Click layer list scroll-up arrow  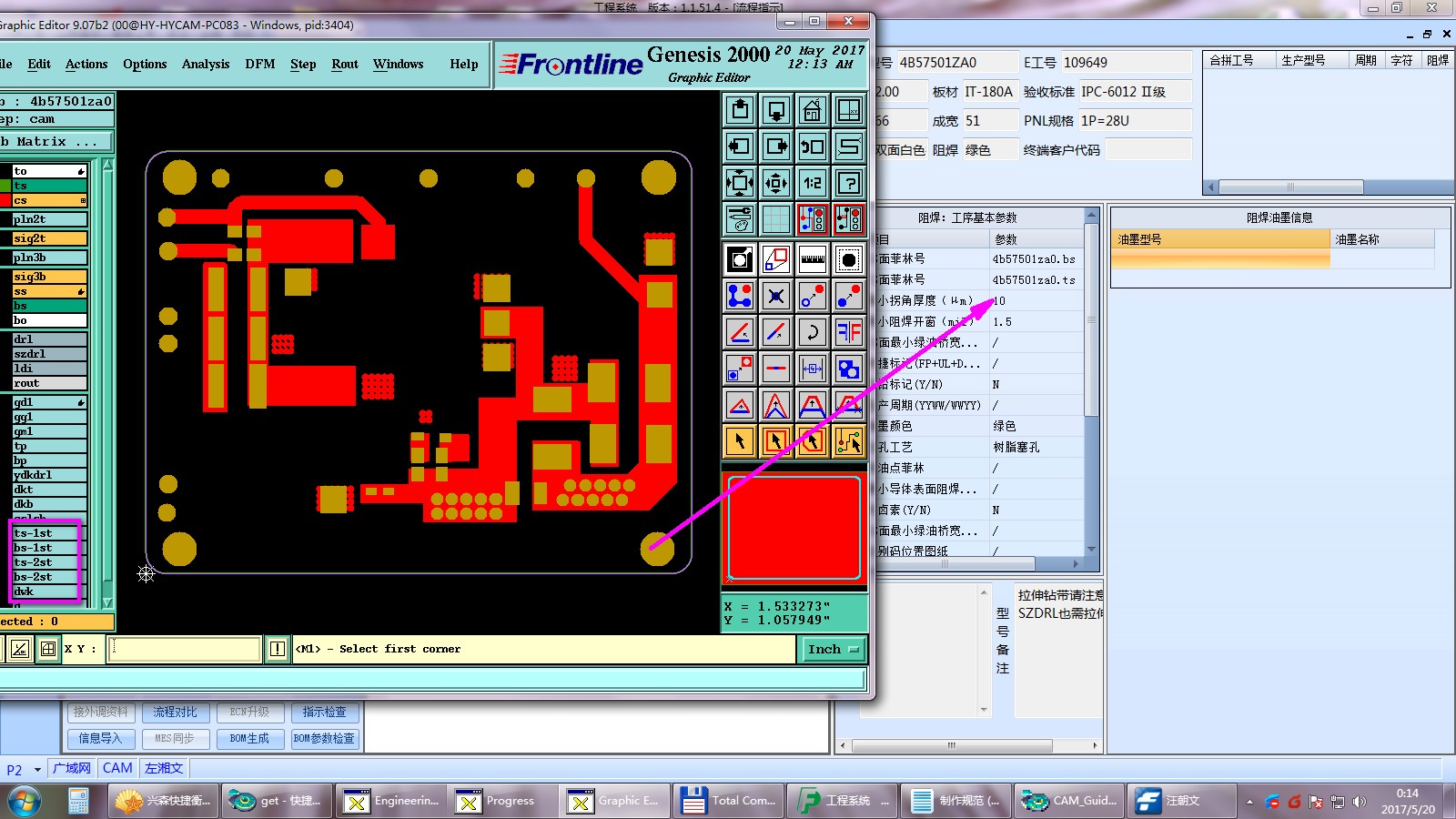[108, 165]
